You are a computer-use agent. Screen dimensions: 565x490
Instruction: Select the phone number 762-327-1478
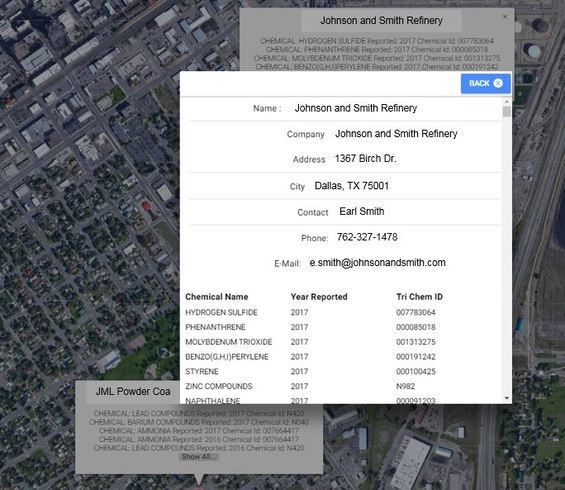(x=367, y=237)
